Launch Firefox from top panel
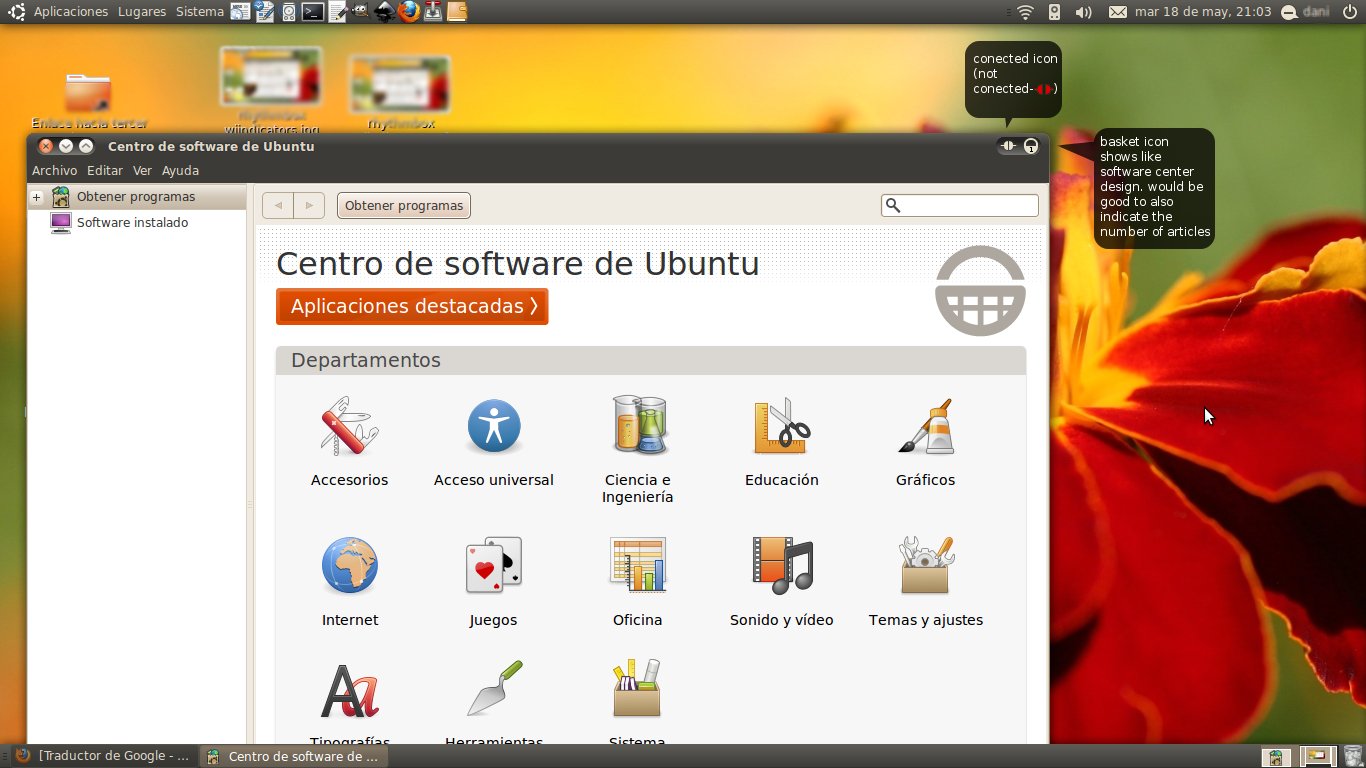The width and height of the screenshot is (1366, 768). pyautogui.click(x=409, y=12)
